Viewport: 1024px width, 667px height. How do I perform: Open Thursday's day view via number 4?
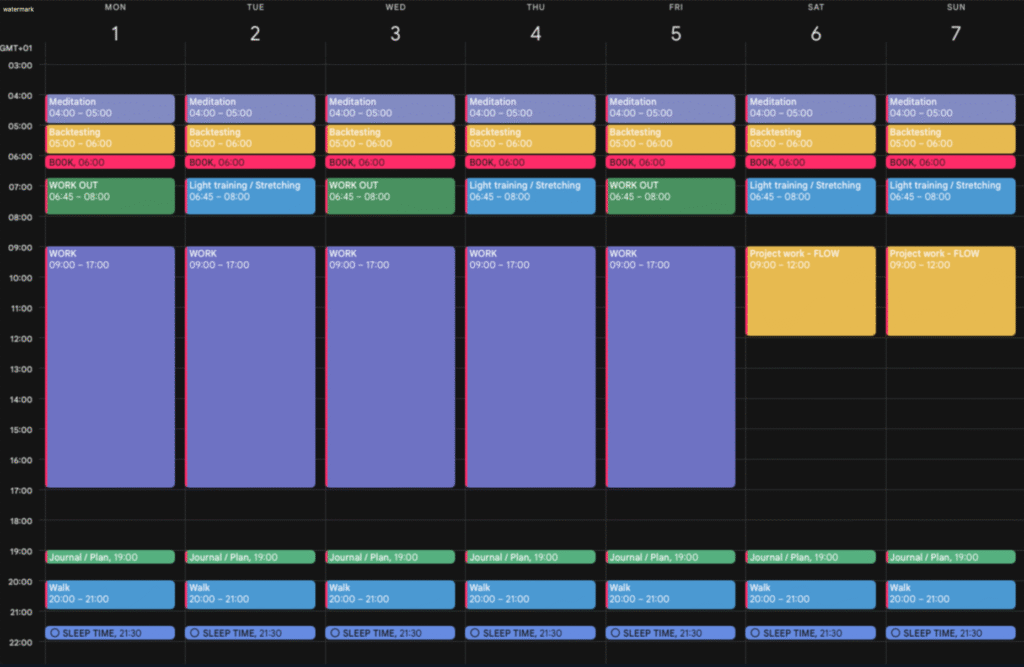[x=535, y=33]
